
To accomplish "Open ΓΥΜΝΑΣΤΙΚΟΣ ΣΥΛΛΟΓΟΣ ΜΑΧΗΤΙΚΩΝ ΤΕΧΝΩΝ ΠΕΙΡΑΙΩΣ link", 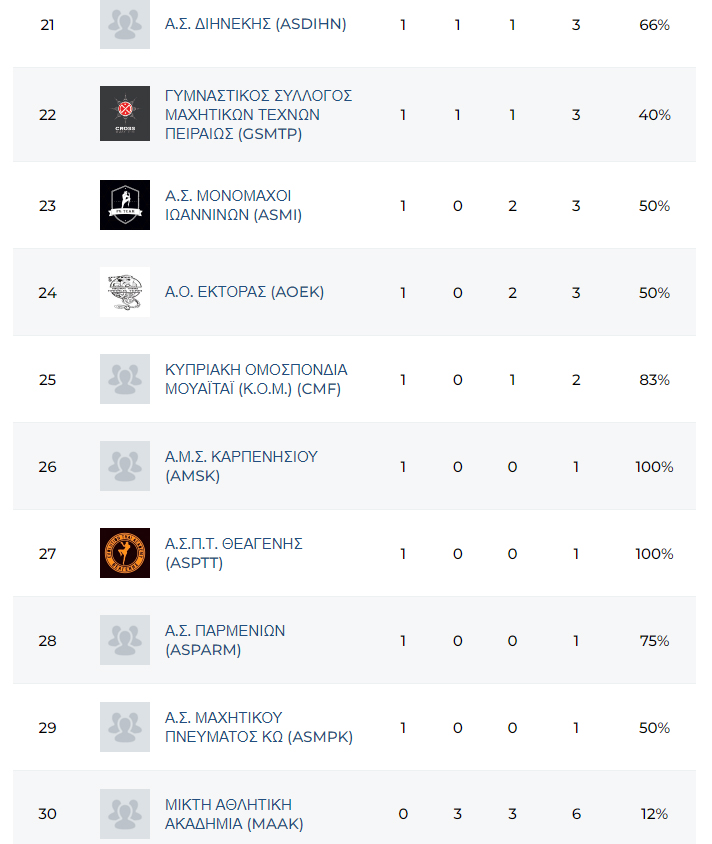I will (x=258, y=114).
